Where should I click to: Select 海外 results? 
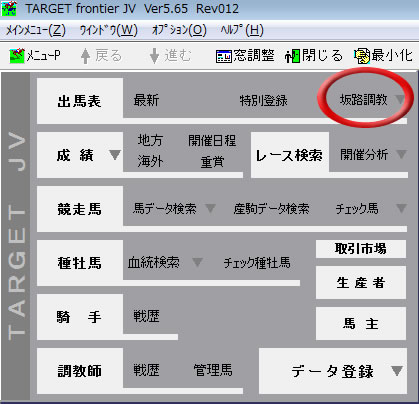(150, 162)
